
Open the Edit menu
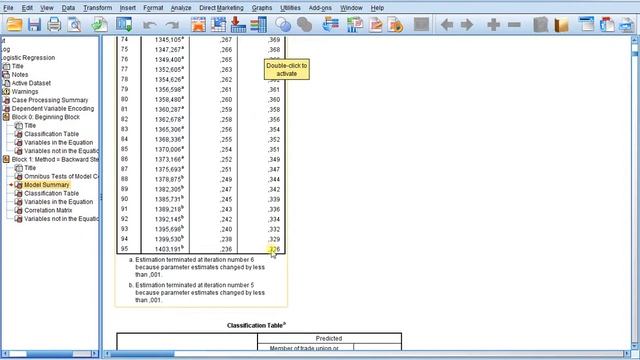pyautogui.click(x=27, y=8)
